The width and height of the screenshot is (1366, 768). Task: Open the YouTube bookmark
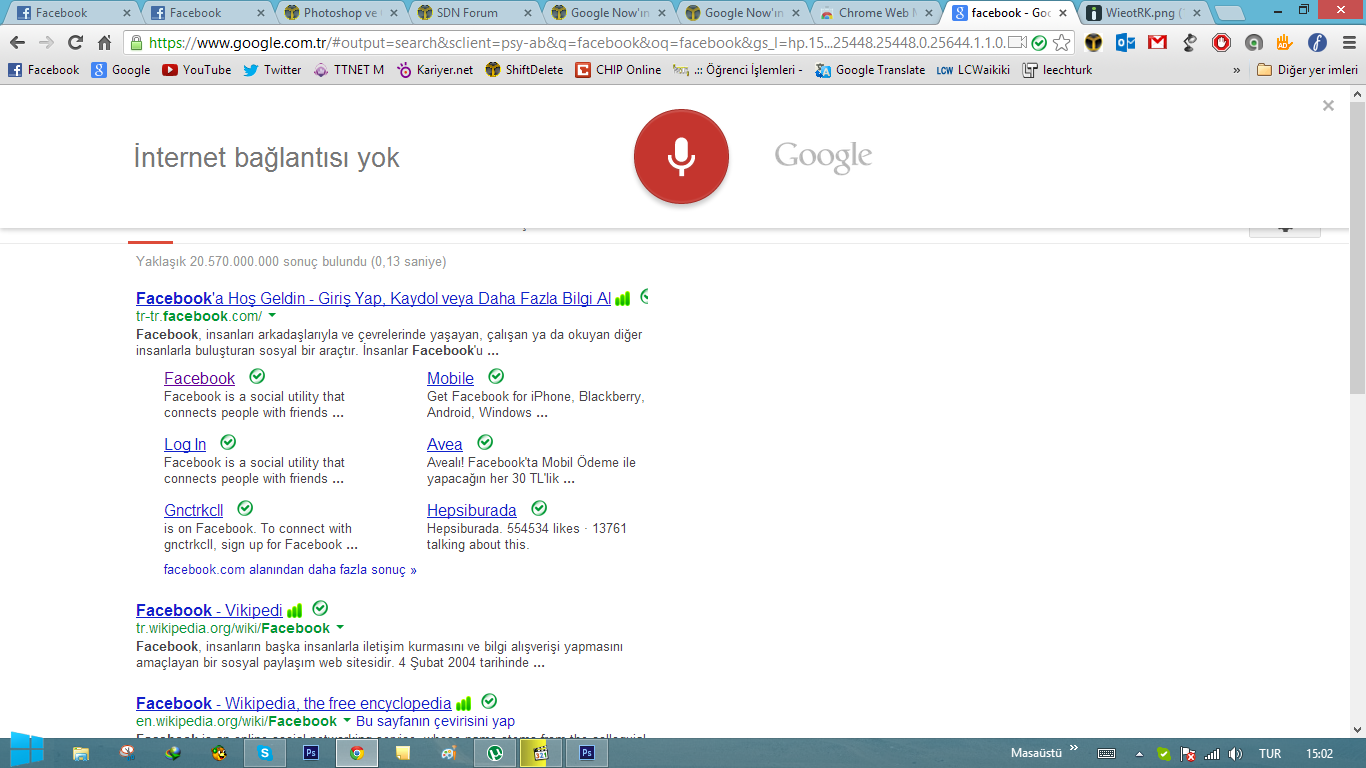pos(196,70)
